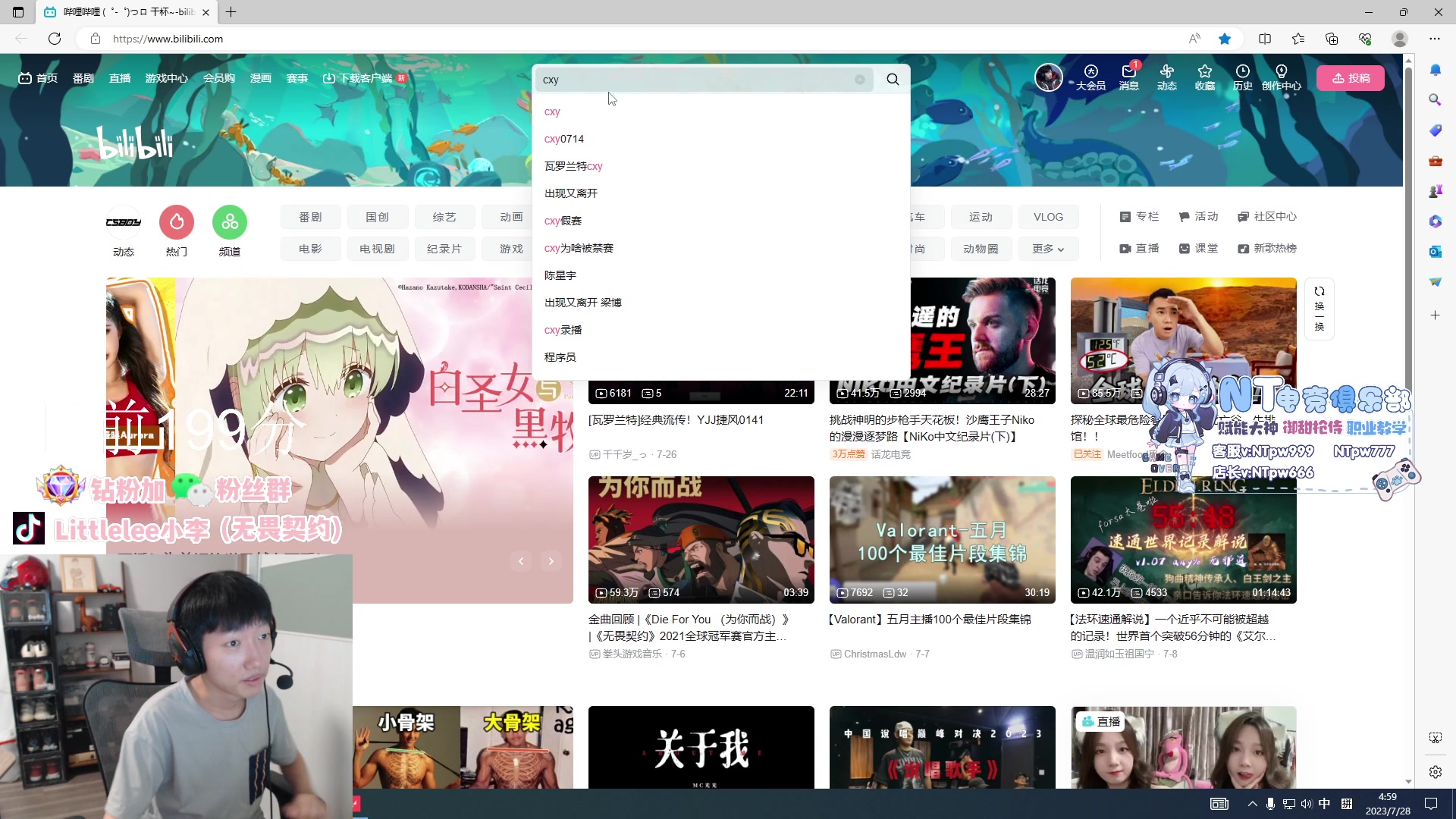The height and width of the screenshot is (819, 1456).
Task: Open a new browser tab
Action: pos(231,12)
